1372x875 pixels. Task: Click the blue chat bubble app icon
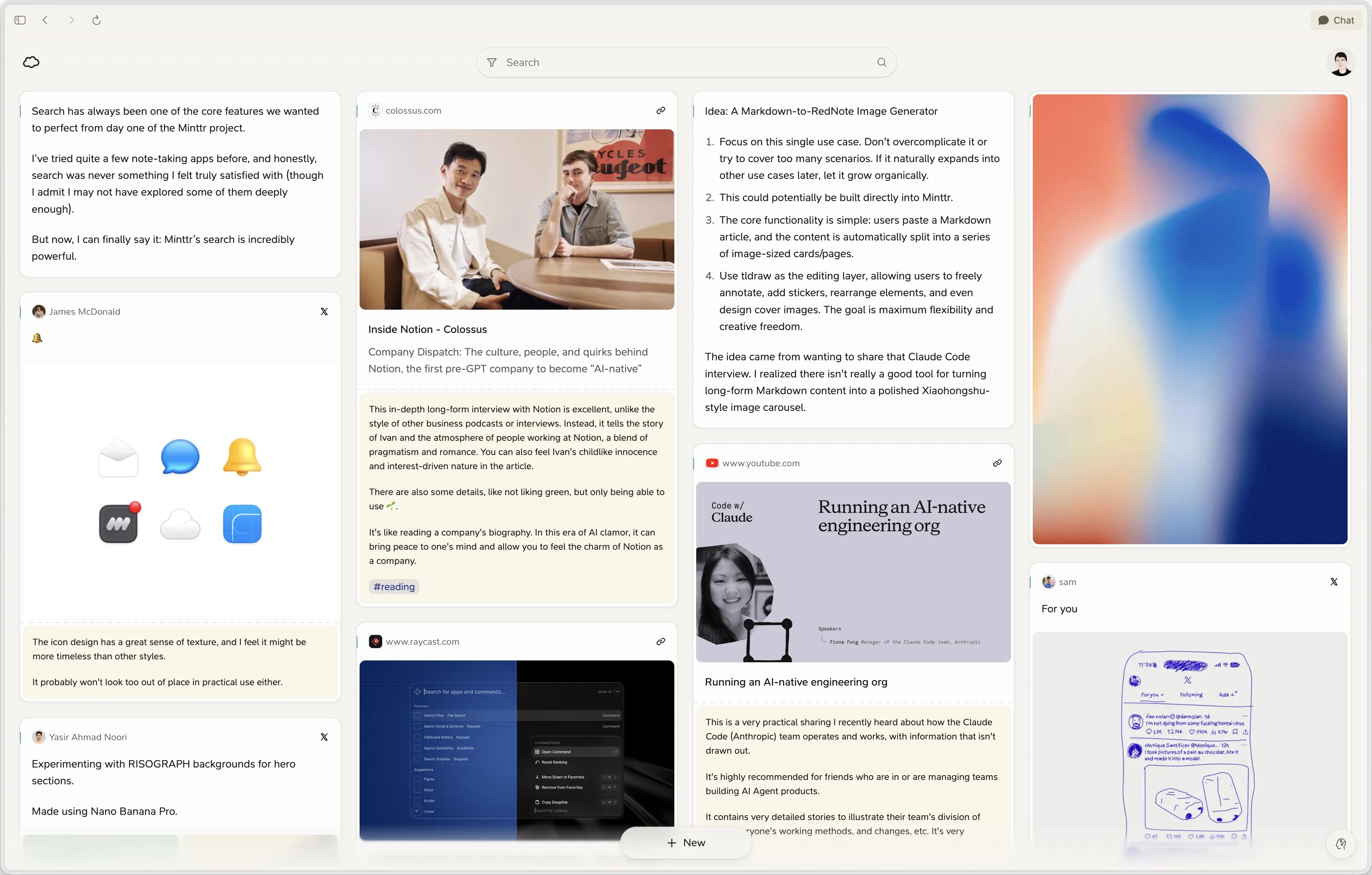point(180,457)
